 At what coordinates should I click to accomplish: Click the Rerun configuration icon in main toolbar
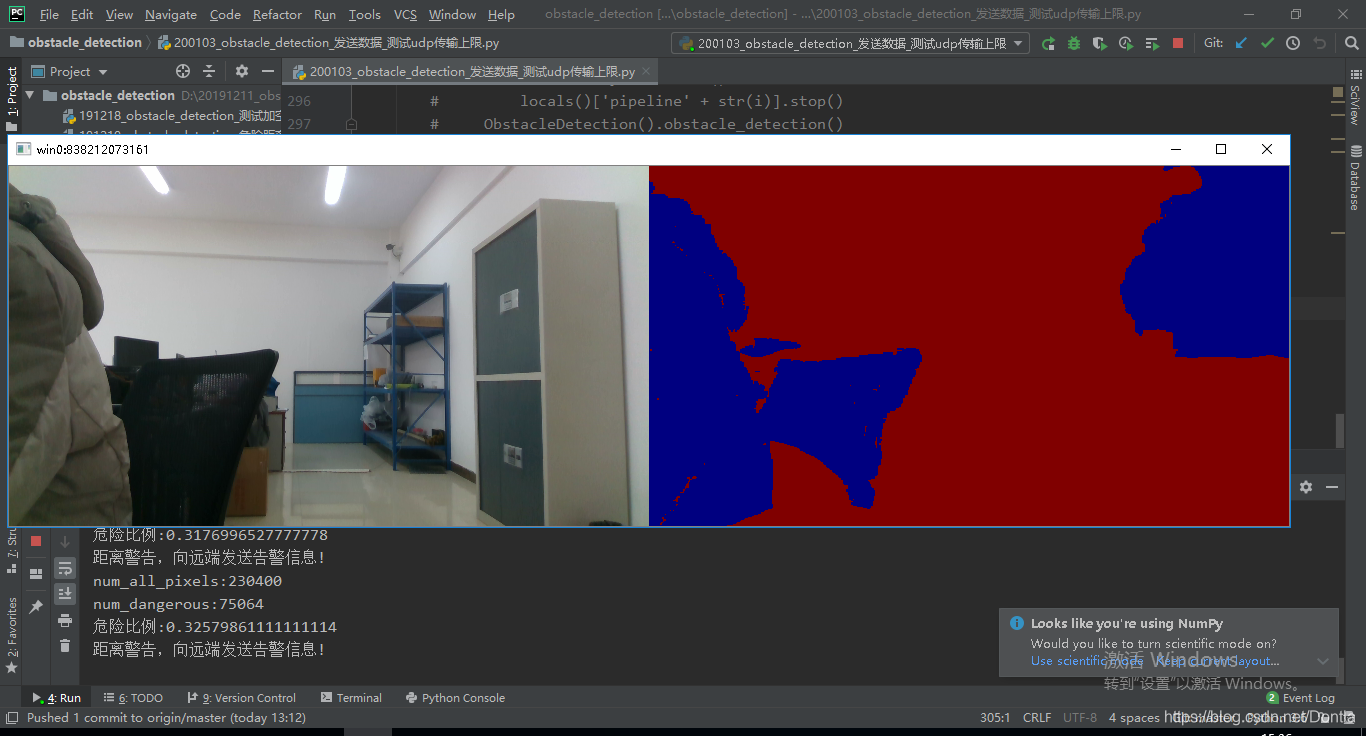pyautogui.click(x=1048, y=43)
